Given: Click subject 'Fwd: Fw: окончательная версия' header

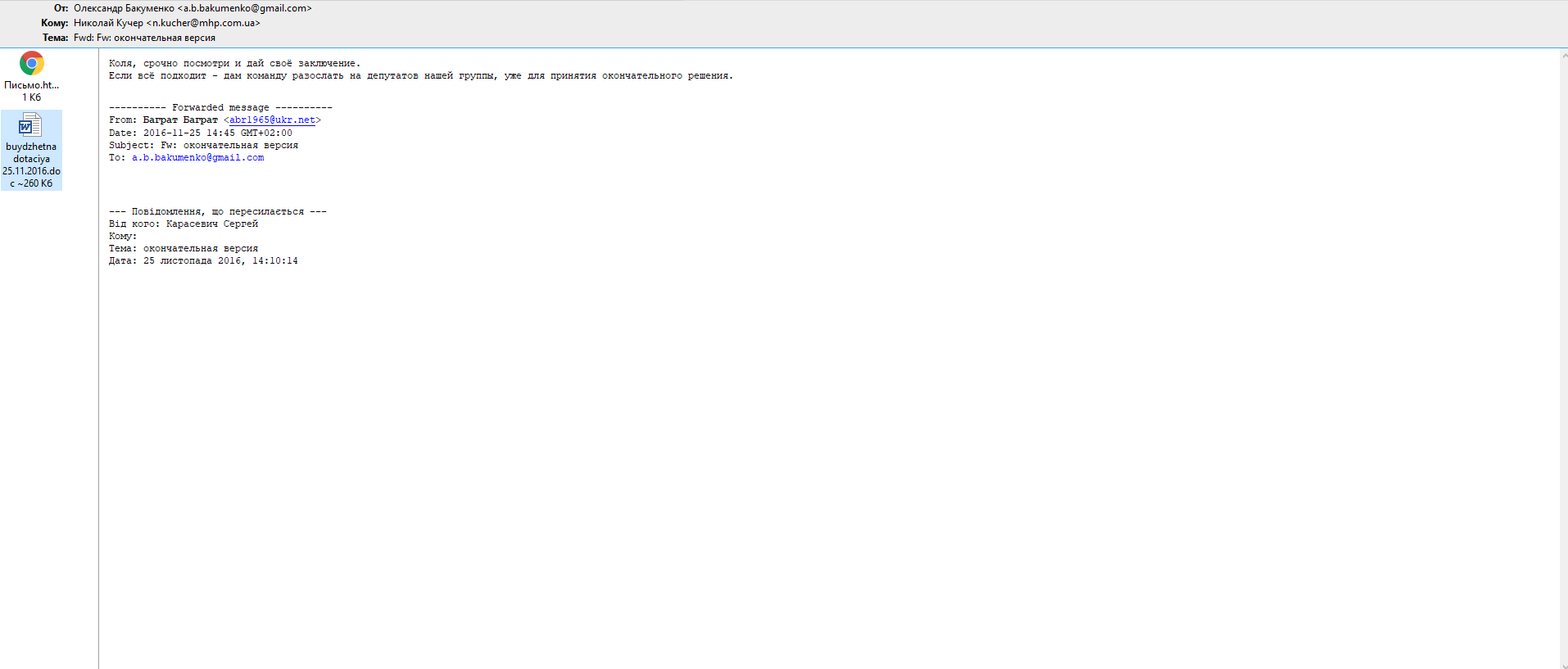Looking at the screenshot, I should 144,38.
